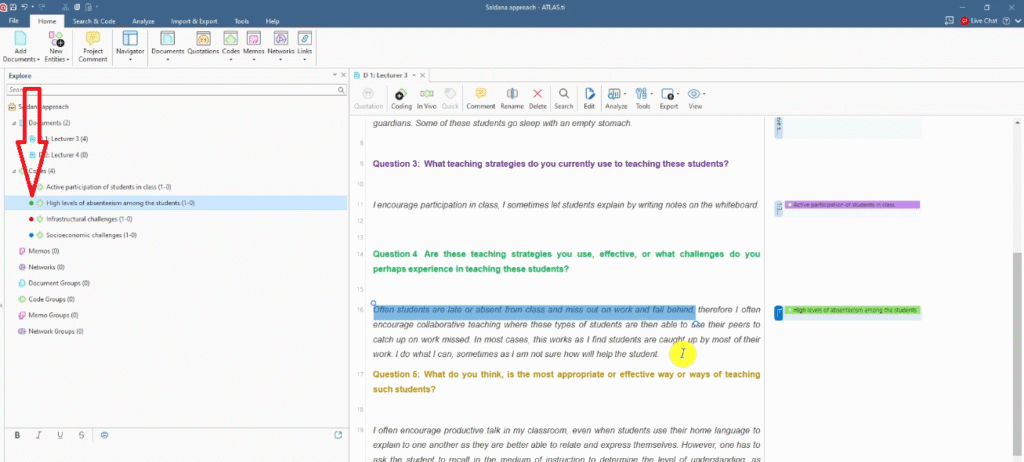
Task: Open Search in the document toolbar
Action: [564, 98]
